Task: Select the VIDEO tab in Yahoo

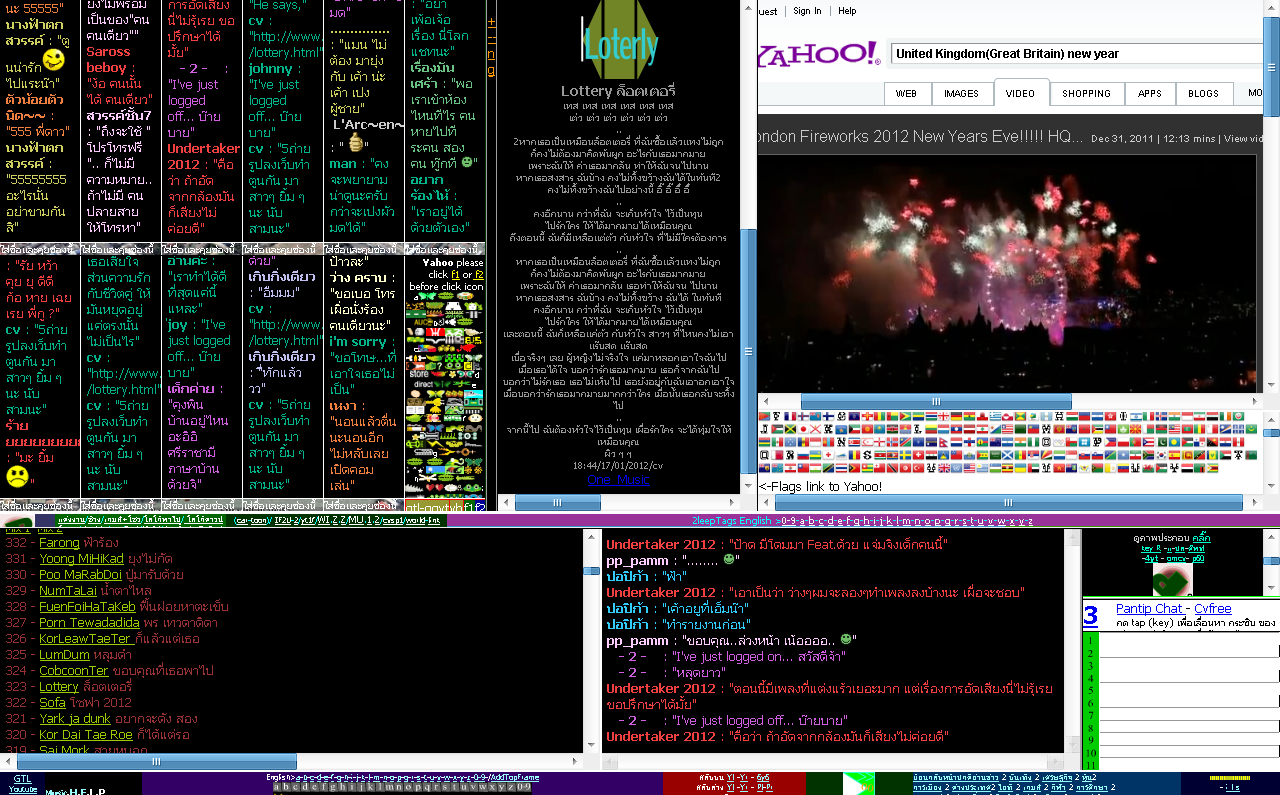Action: tap(1020, 93)
